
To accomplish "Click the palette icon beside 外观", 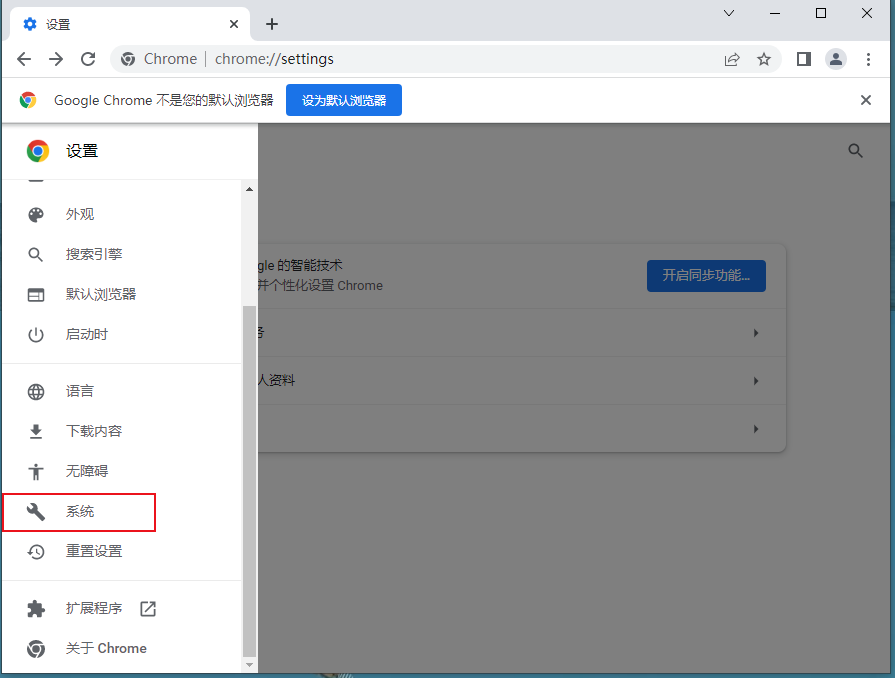I will point(36,215).
